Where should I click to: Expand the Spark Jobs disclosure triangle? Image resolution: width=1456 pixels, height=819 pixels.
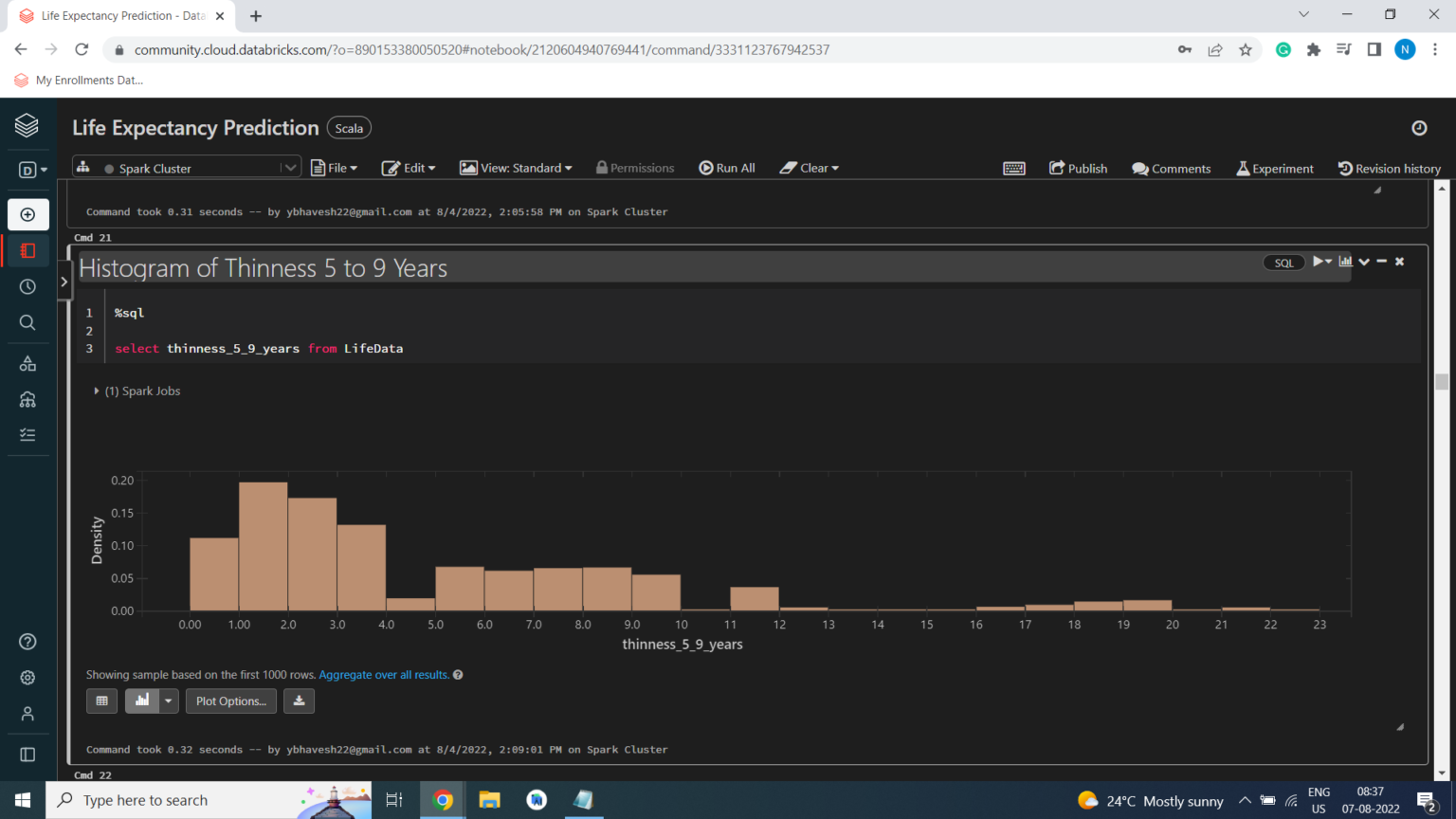coord(97,391)
